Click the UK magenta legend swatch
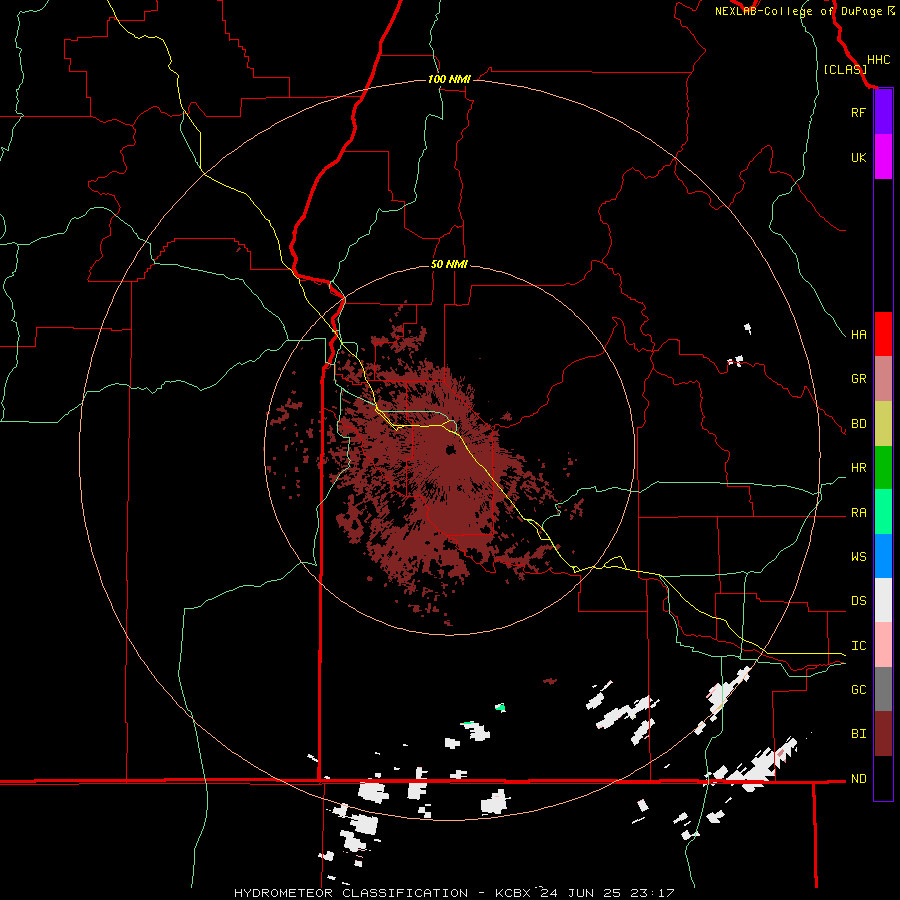The height and width of the screenshot is (900, 900). pyautogui.click(x=883, y=157)
